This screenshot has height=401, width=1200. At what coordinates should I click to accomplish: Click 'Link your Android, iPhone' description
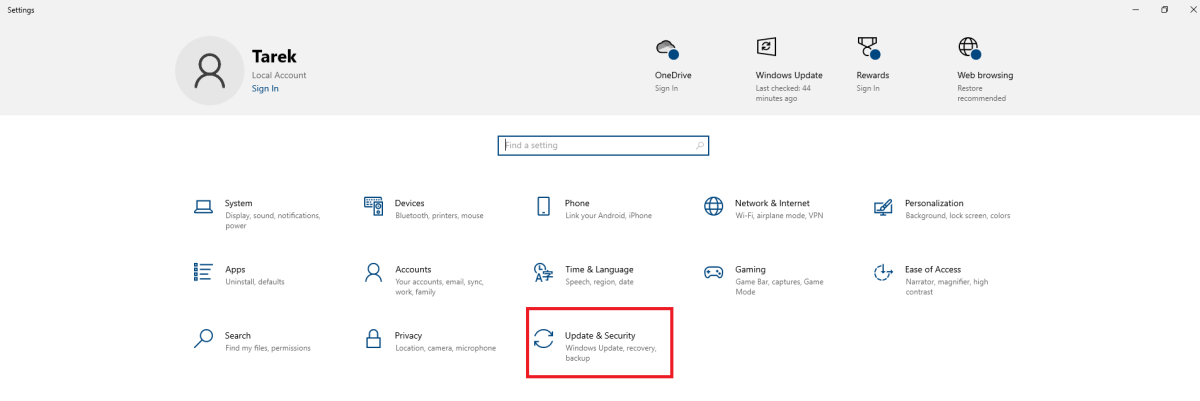coord(608,215)
